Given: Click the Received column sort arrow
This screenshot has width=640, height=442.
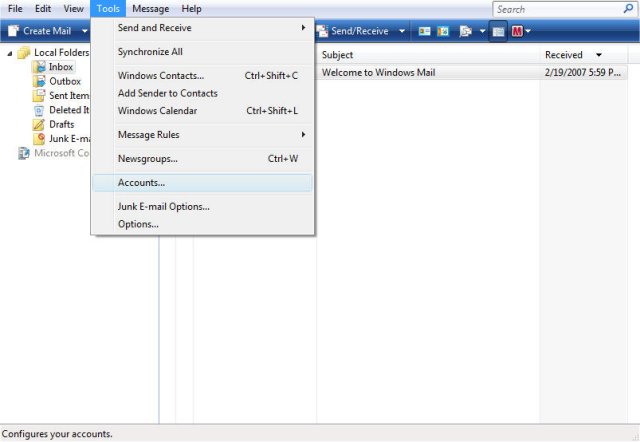Looking at the screenshot, I should (x=599, y=55).
